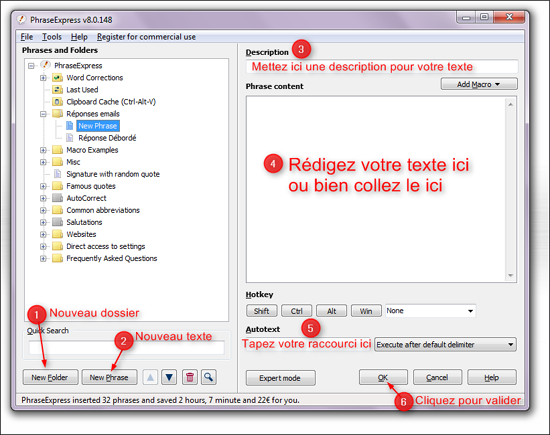The image size is (550, 435).
Task: Select the New Phrase tree item
Action: (98, 126)
